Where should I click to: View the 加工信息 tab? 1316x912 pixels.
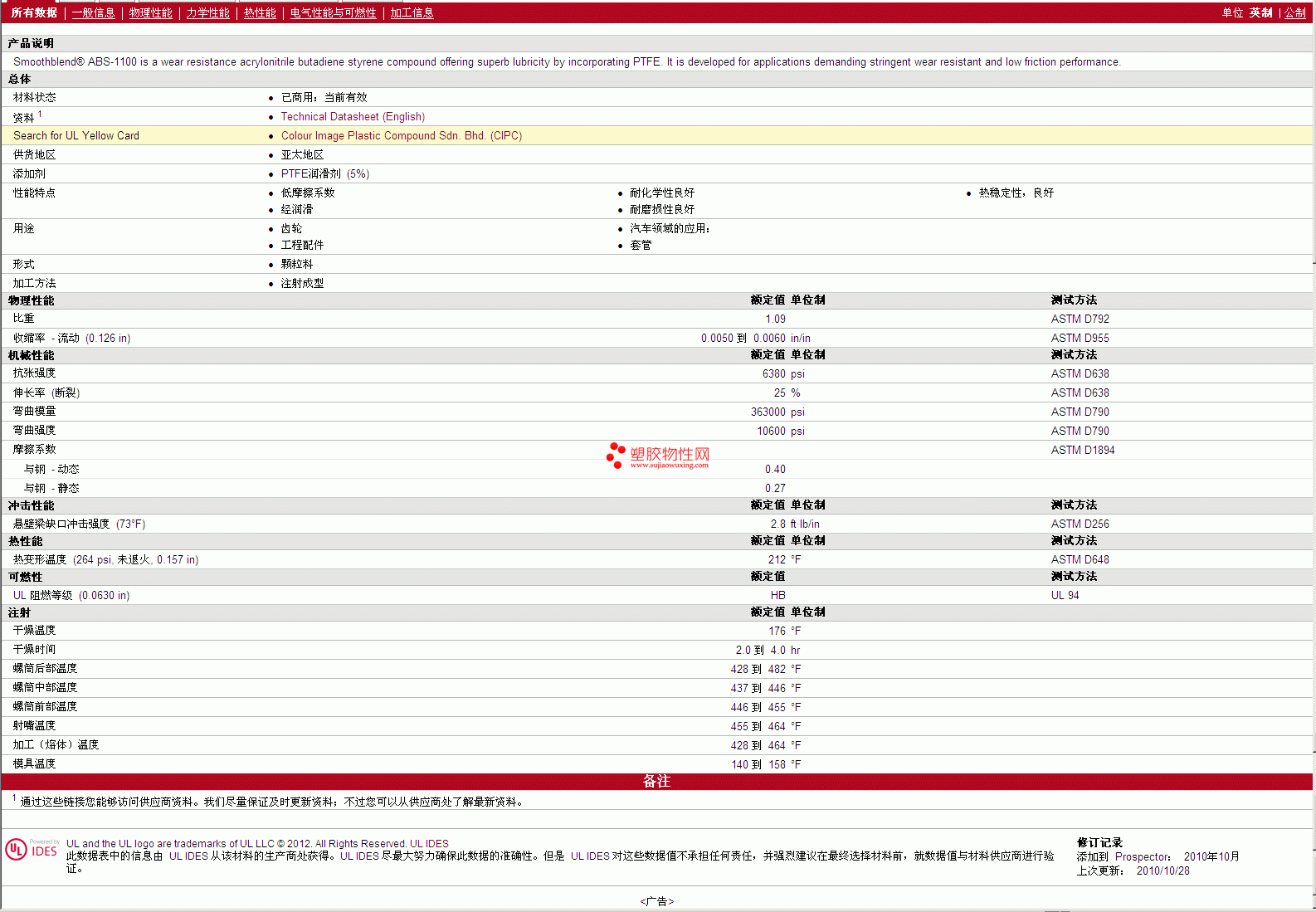tap(412, 13)
